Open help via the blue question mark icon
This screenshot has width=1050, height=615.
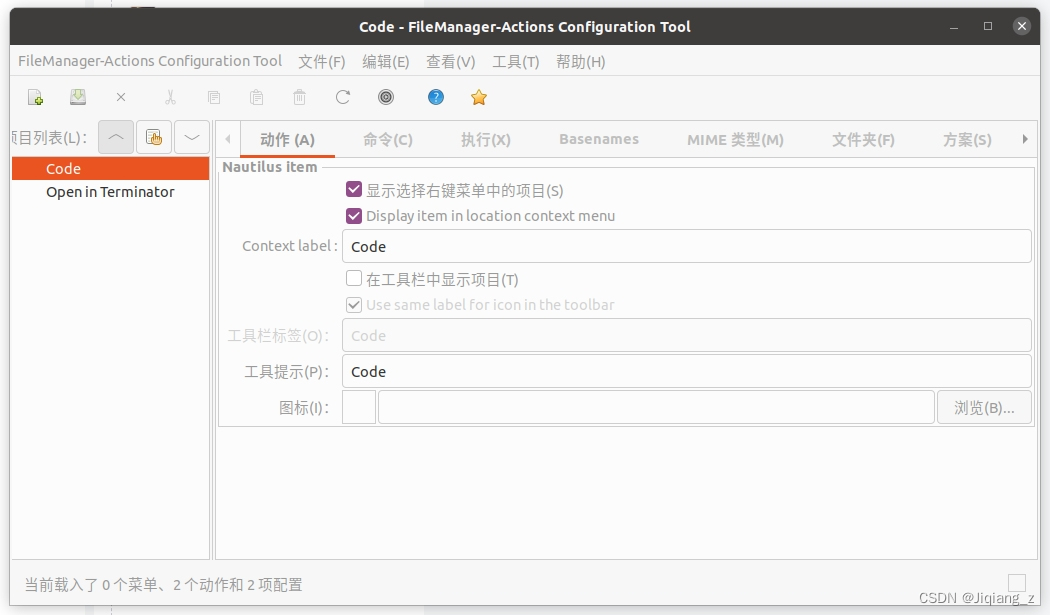(x=437, y=97)
